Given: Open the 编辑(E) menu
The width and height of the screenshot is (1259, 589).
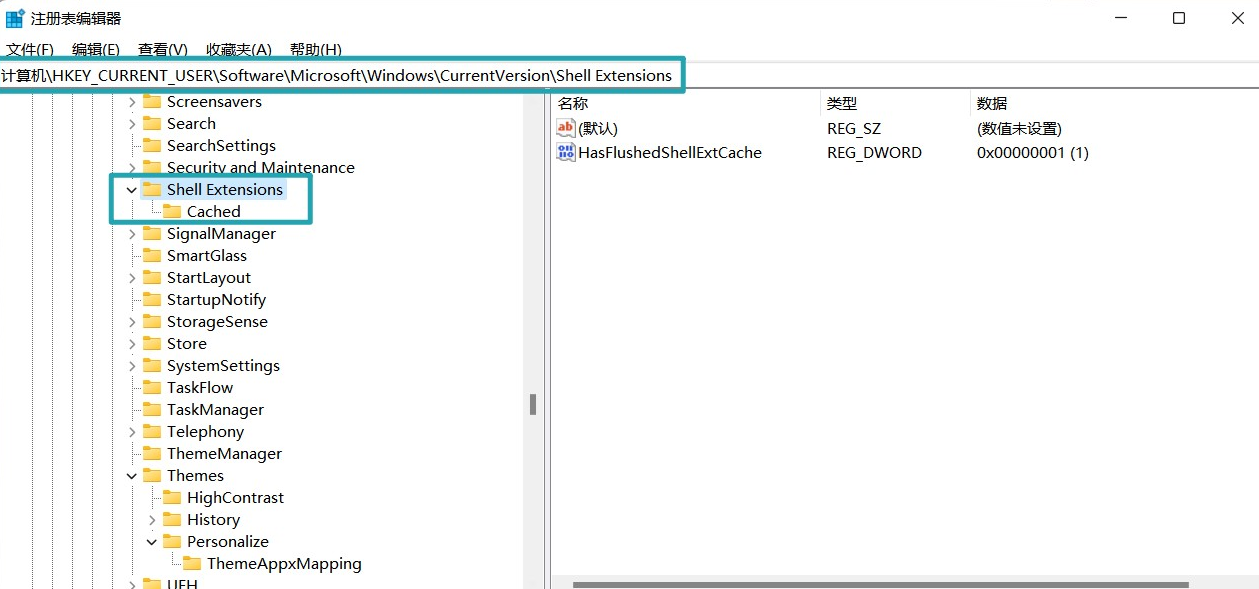Looking at the screenshot, I should 96,49.
